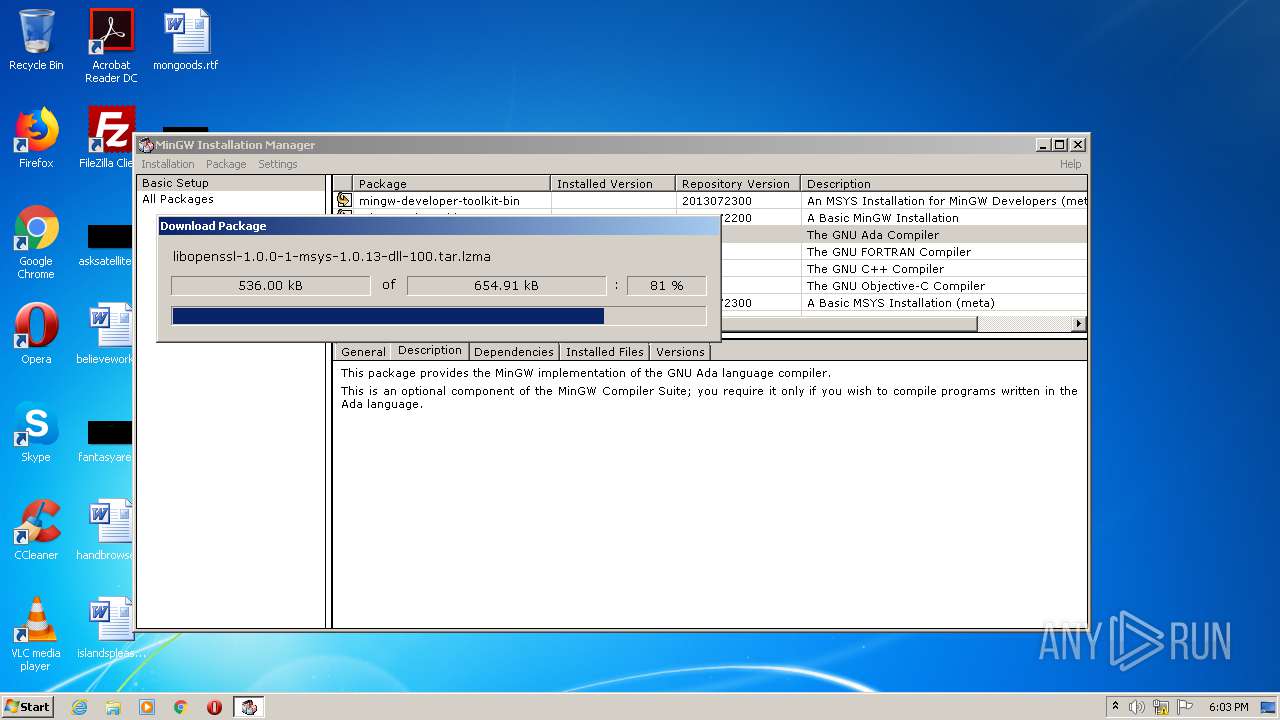Sort by the Installed Version column header
Image resolution: width=1280 pixels, height=720 pixels.
(613, 184)
